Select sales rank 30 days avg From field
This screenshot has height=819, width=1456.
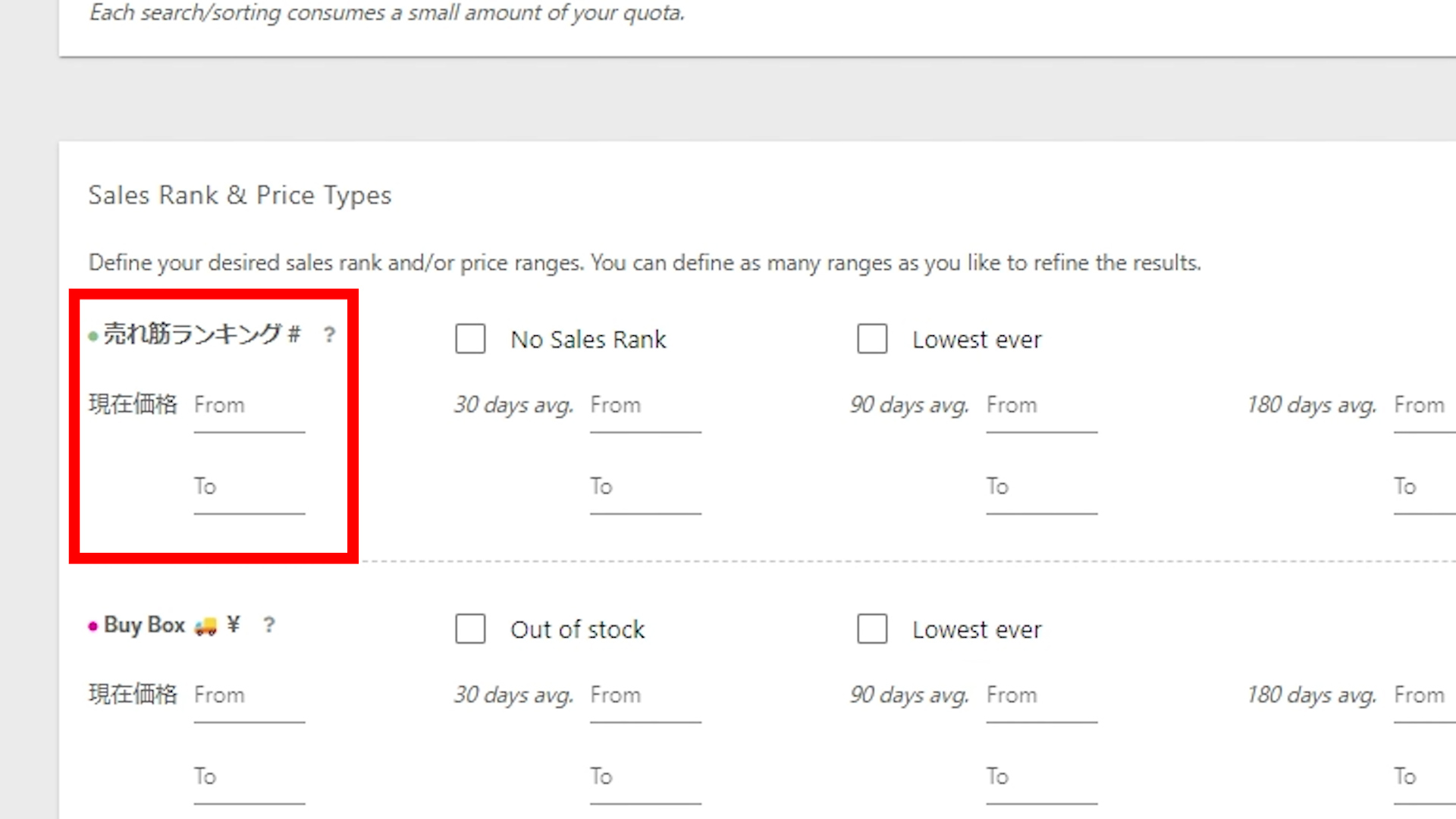click(x=645, y=406)
